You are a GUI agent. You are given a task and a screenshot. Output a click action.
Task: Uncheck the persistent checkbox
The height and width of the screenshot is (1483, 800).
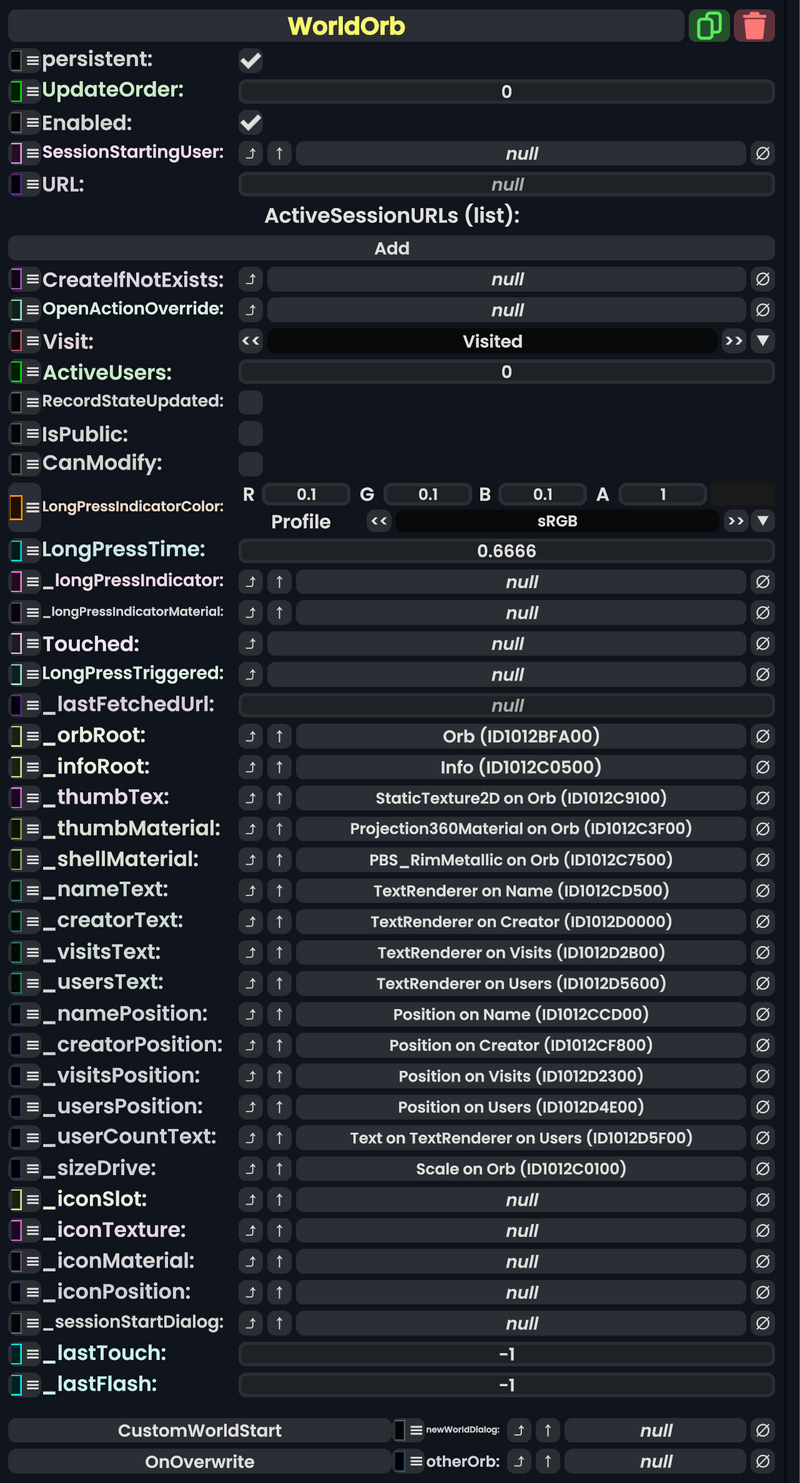(x=250, y=60)
